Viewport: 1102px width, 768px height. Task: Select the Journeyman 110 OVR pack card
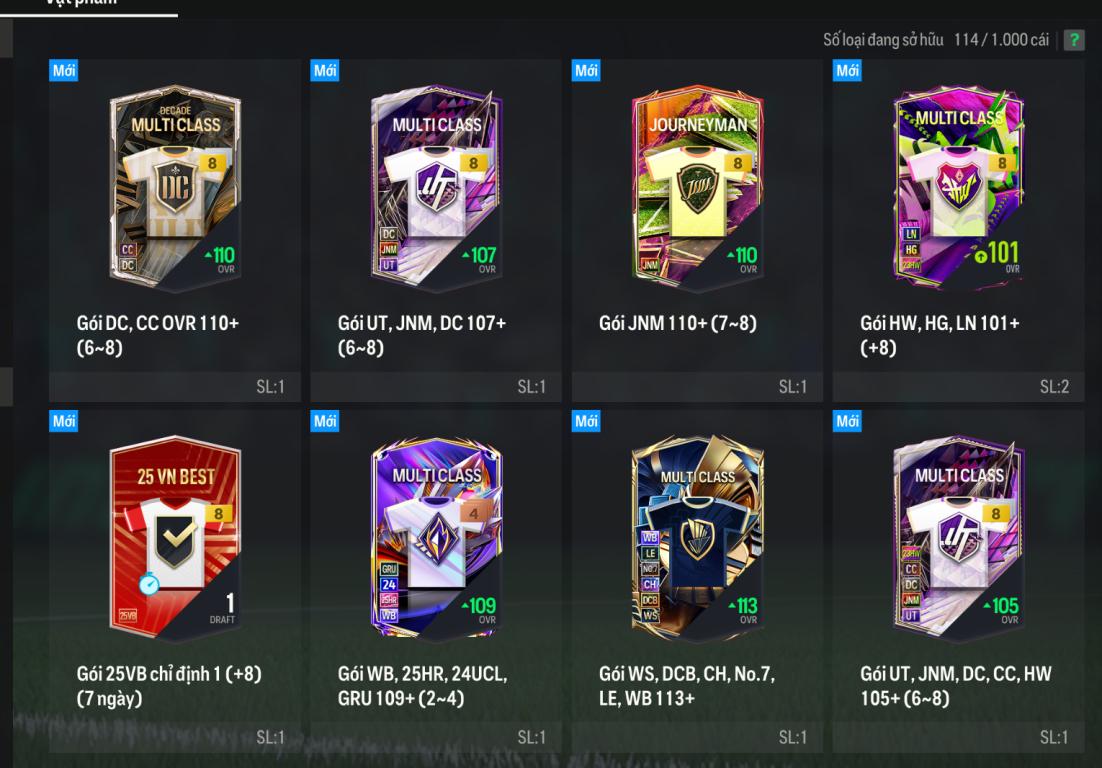[697, 188]
